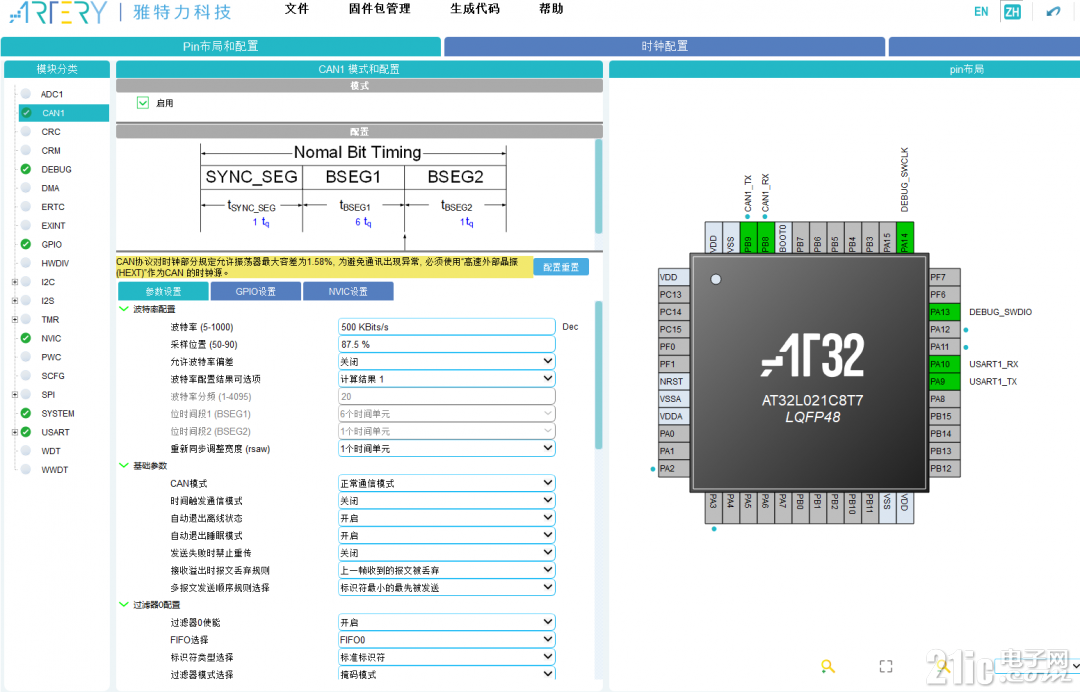Open the 固件包管理 menu
The width and height of the screenshot is (1080, 692).
coord(380,9)
